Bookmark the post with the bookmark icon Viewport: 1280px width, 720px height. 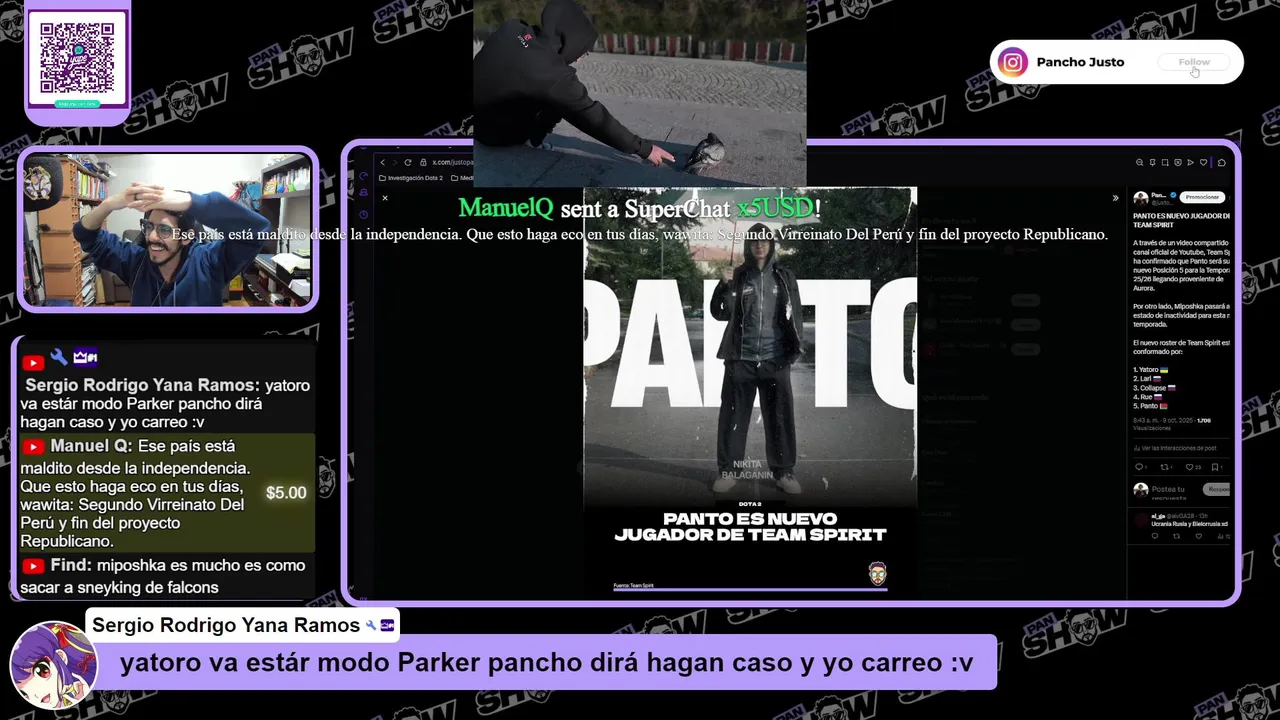coord(1215,467)
